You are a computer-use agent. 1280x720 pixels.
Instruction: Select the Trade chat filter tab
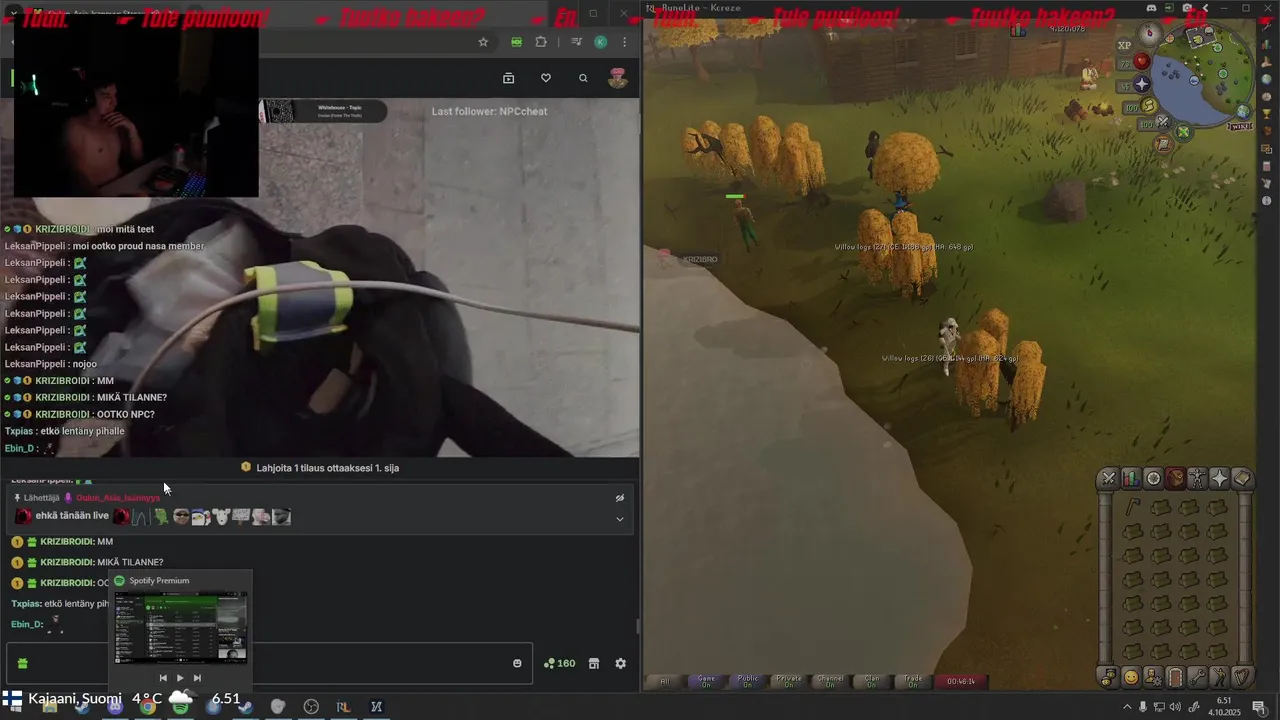click(913, 681)
